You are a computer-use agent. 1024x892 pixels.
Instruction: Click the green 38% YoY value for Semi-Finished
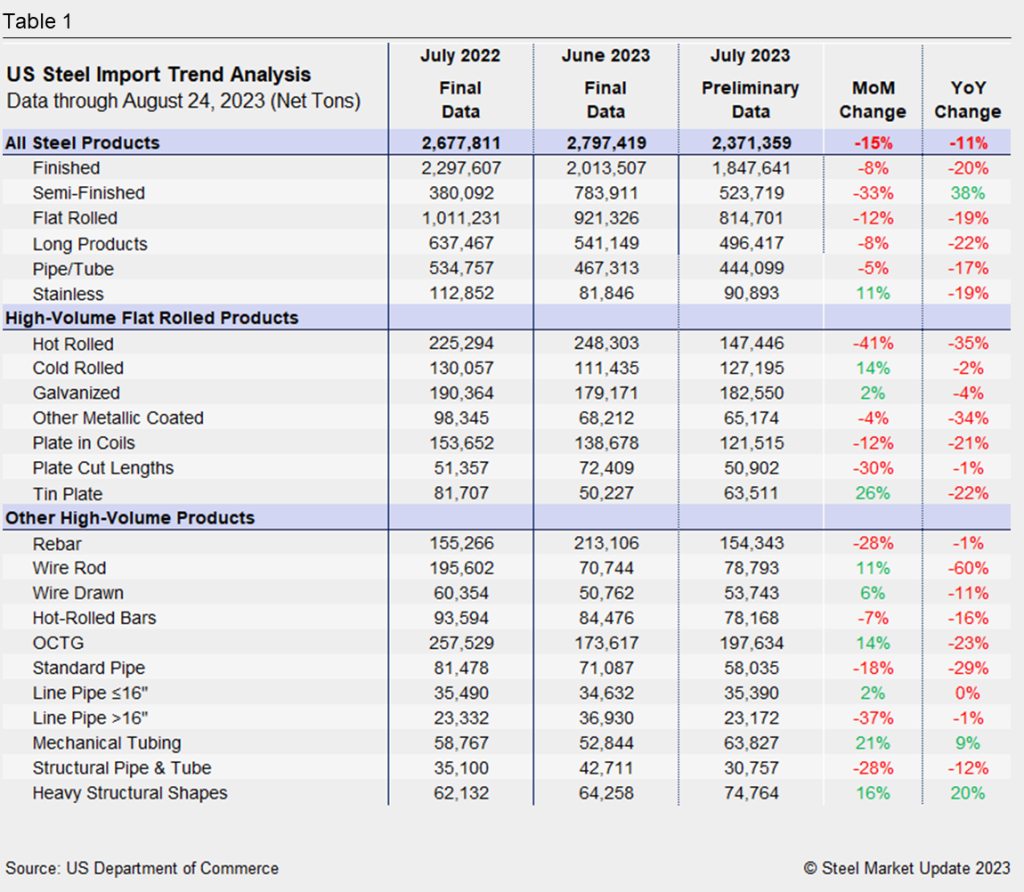(967, 193)
